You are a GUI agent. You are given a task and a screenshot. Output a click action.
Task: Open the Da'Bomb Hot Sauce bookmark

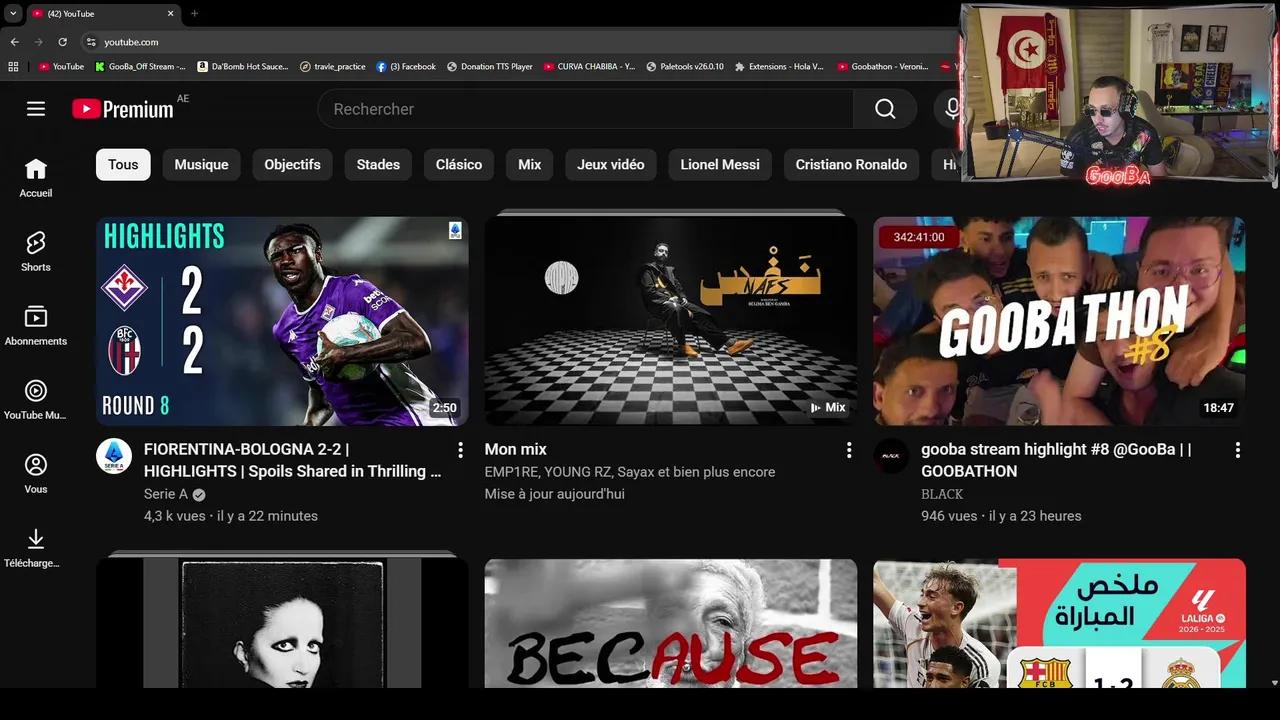coord(243,66)
